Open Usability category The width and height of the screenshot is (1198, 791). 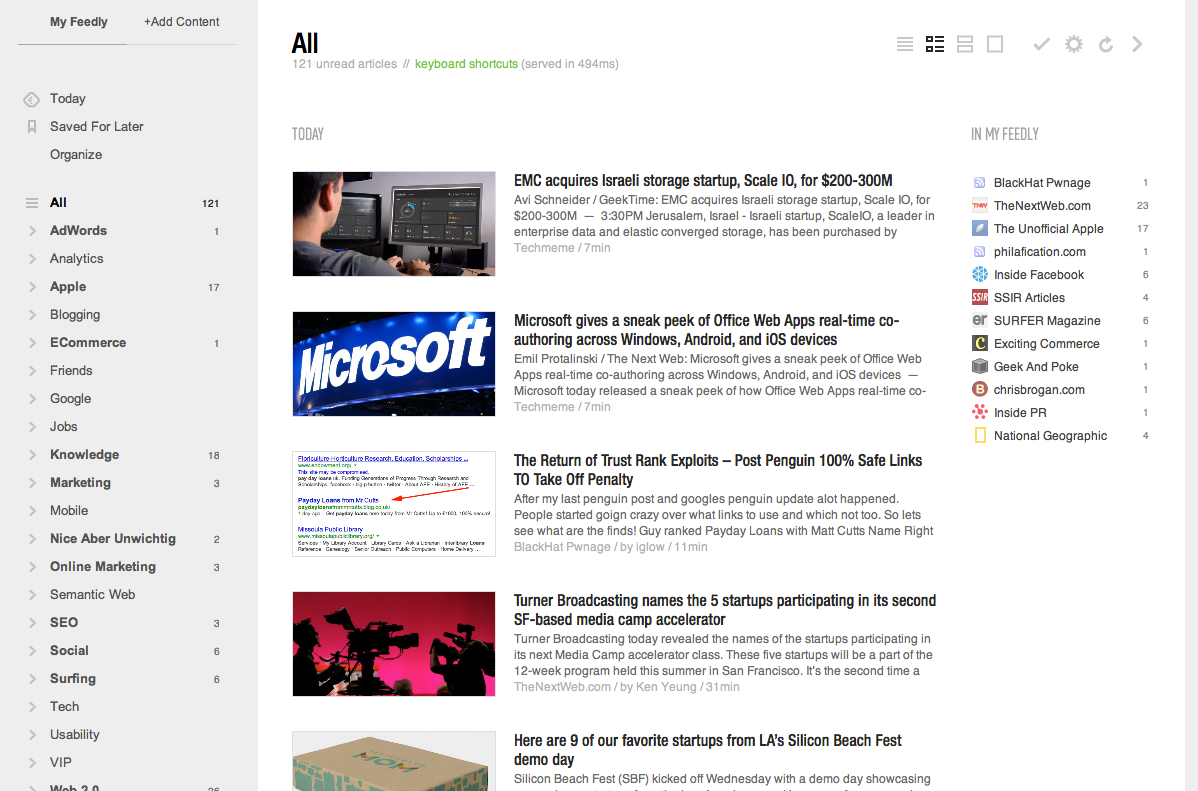pyautogui.click(x=74, y=734)
